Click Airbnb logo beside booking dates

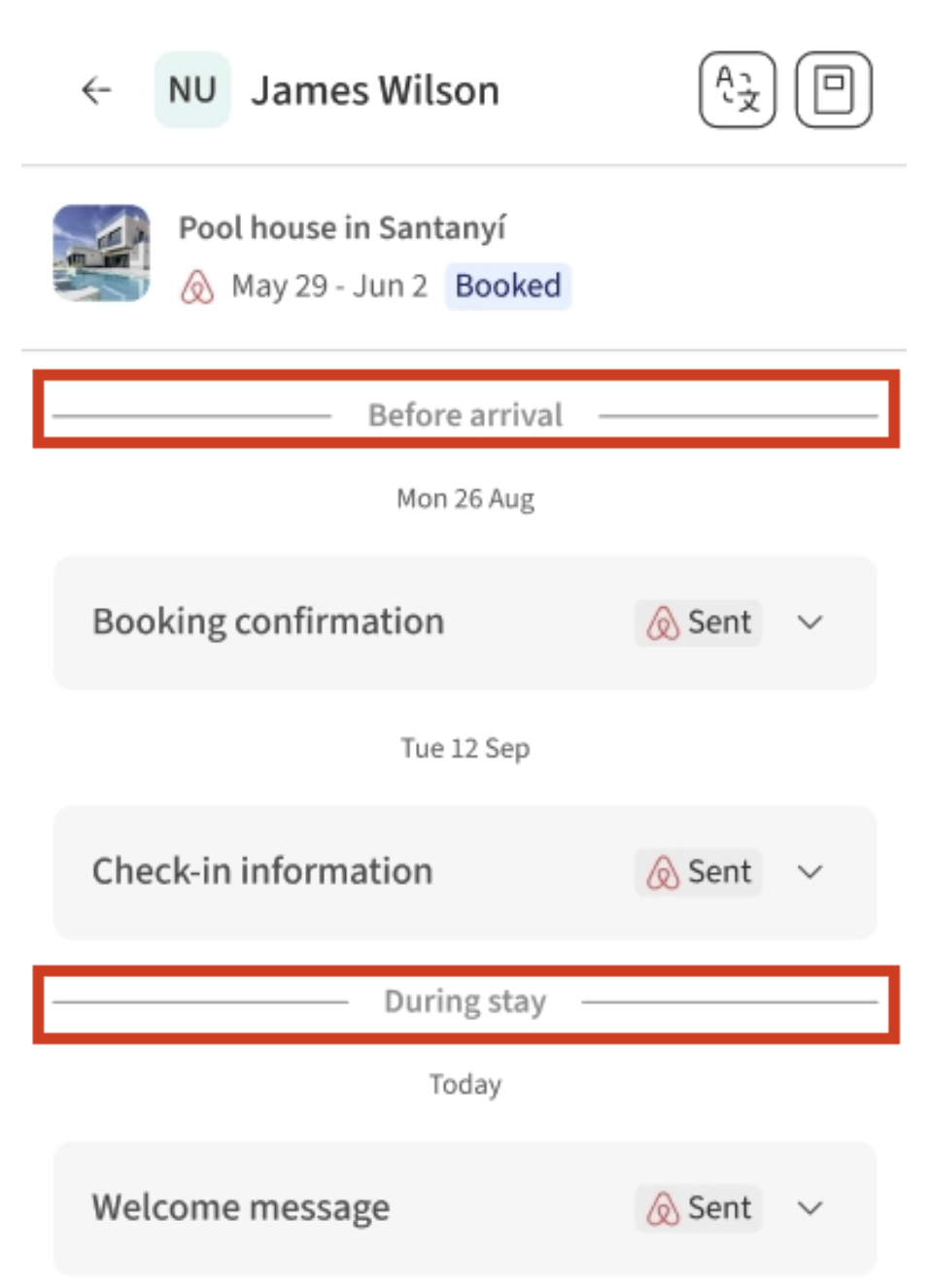[197, 288]
